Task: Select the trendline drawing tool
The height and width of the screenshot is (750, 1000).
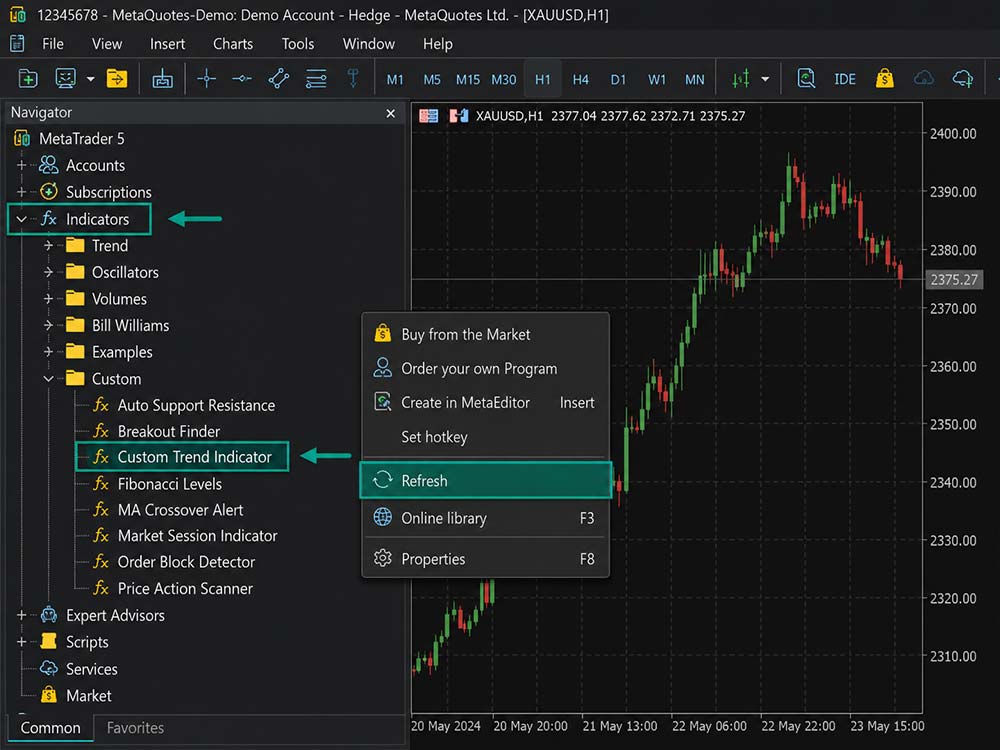Action: (279, 78)
